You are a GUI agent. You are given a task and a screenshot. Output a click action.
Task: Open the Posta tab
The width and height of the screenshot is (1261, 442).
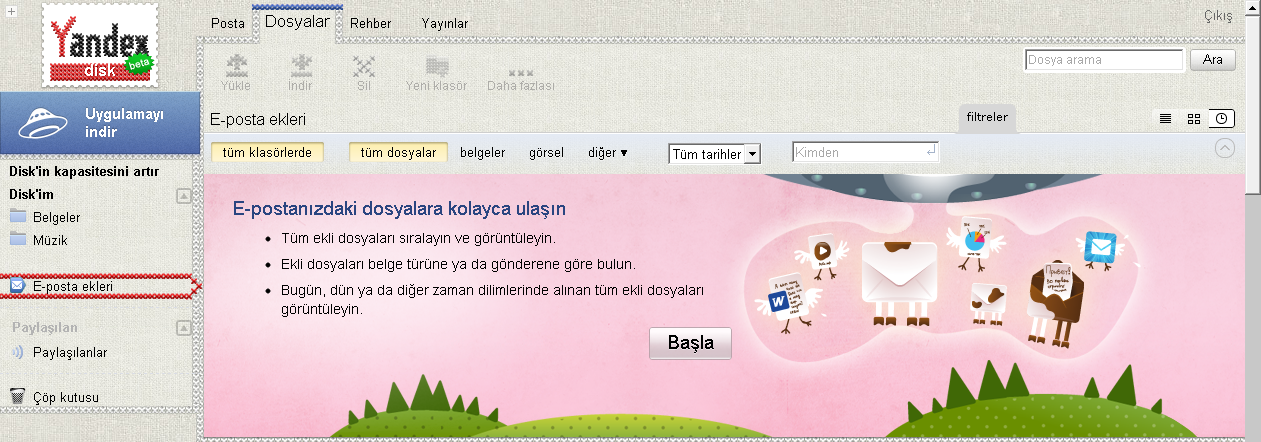tap(228, 23)
